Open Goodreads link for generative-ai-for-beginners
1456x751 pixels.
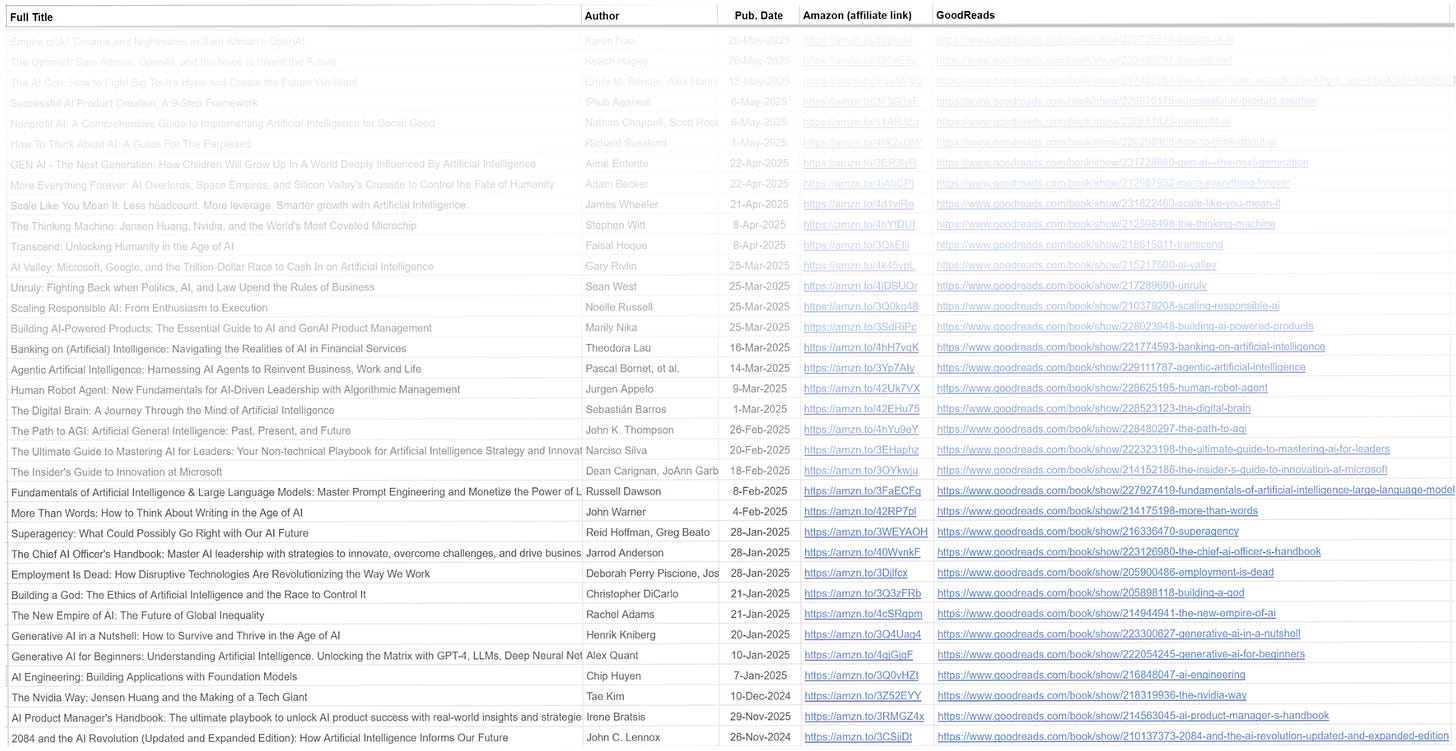tap(1121, 655)
